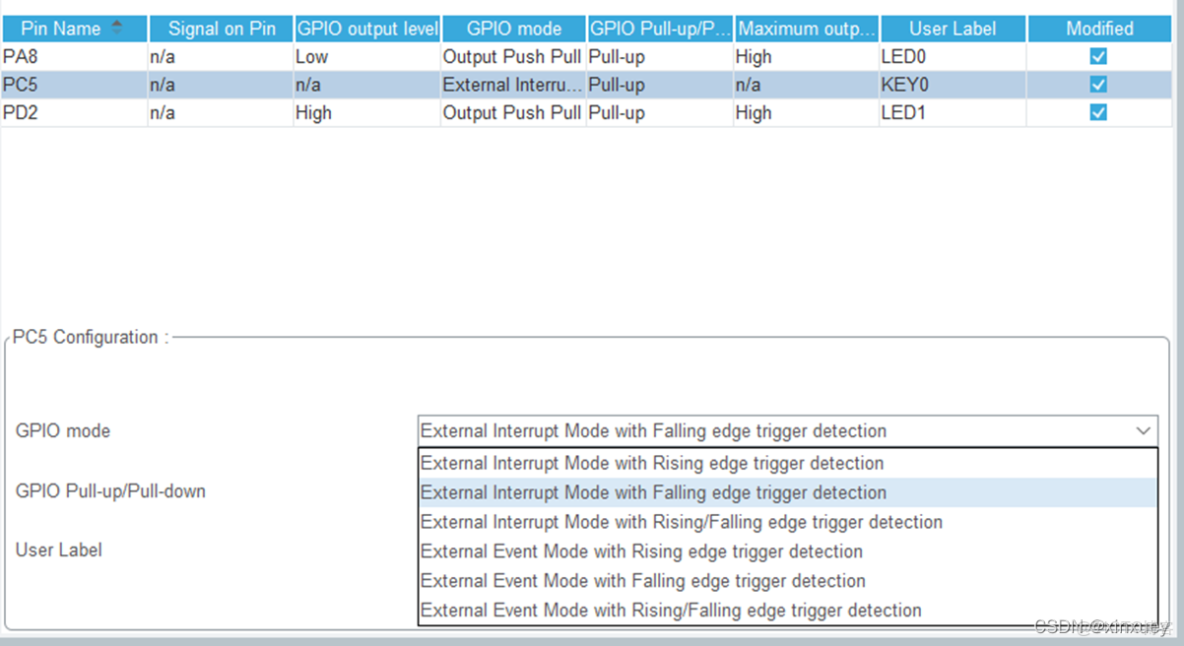Click Output Push Pull cell in PD2 row
Screen dimensions: 1184x646
point(513,112)
